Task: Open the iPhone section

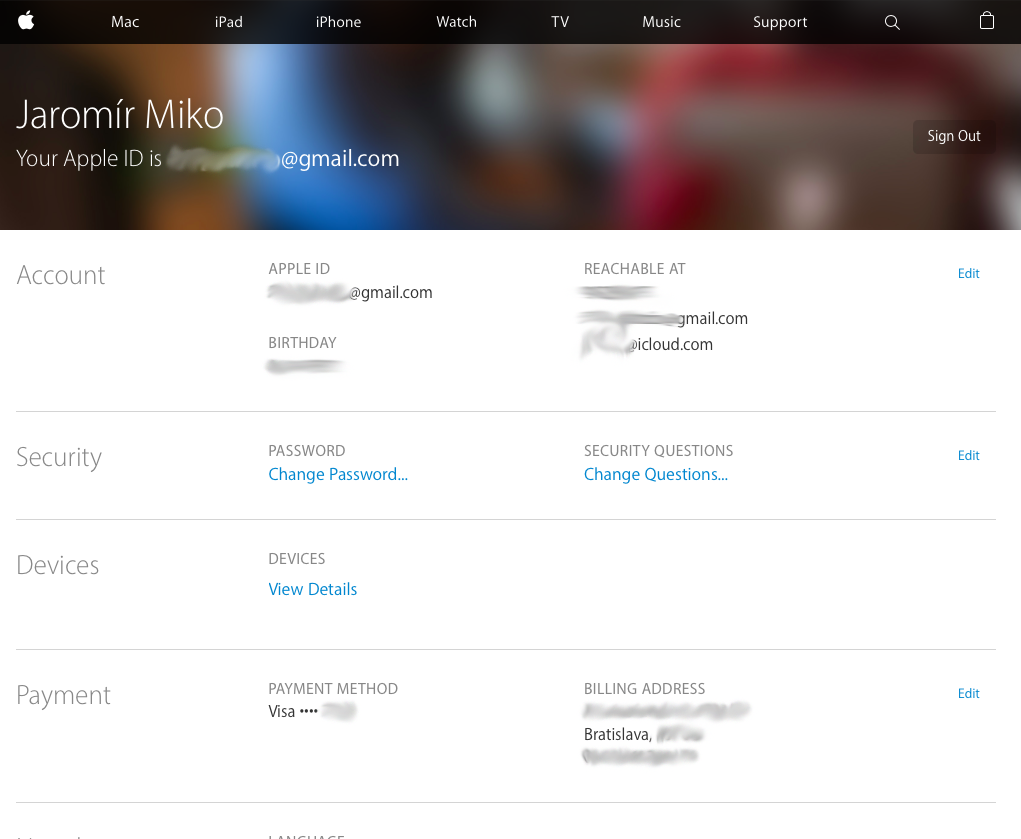Action: [338, 21]
